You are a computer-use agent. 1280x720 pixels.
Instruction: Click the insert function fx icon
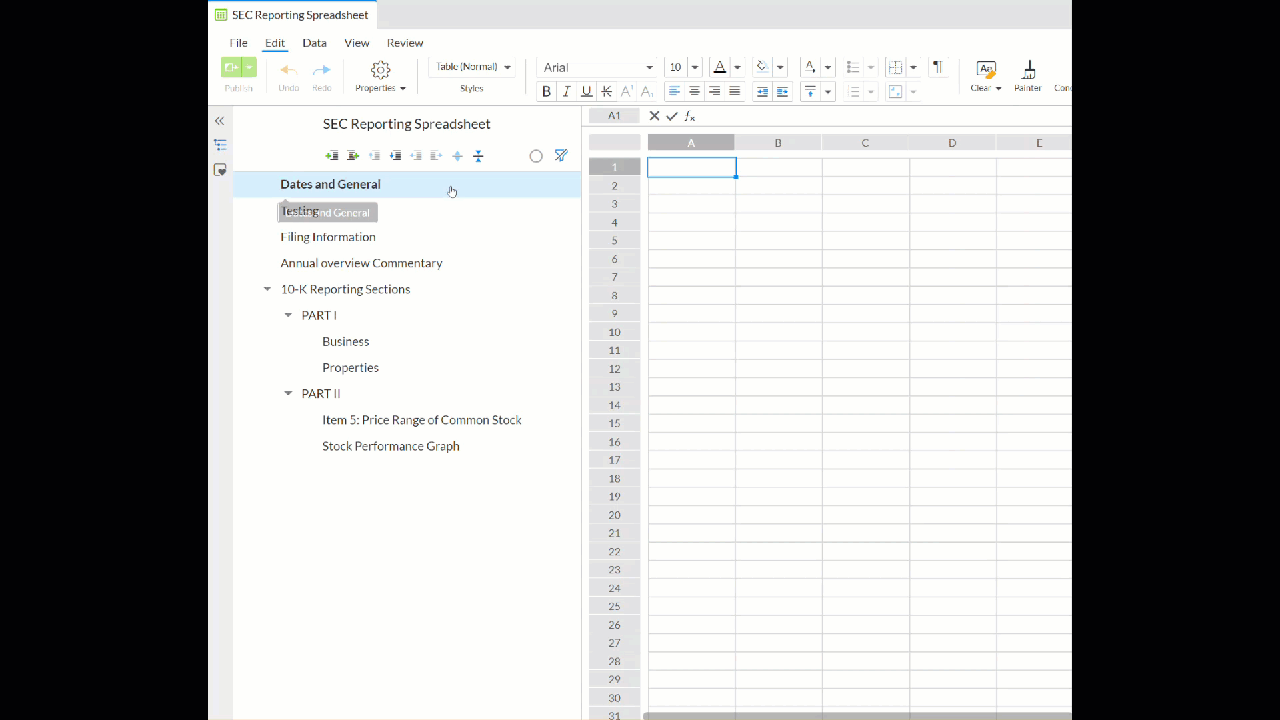[690, 116]
